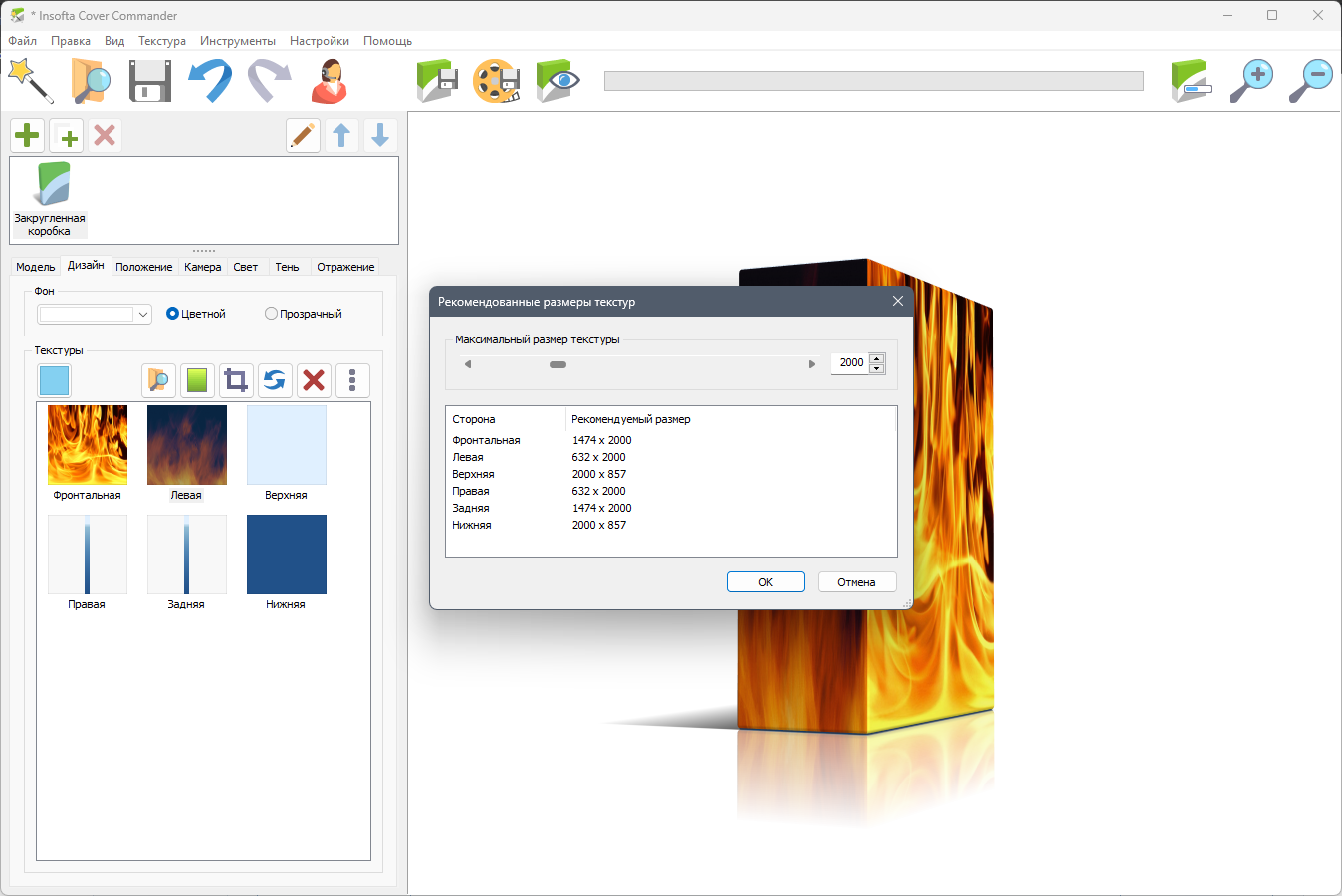
Task: Click the save project floppy disk icon
Action: pos(150,80)
